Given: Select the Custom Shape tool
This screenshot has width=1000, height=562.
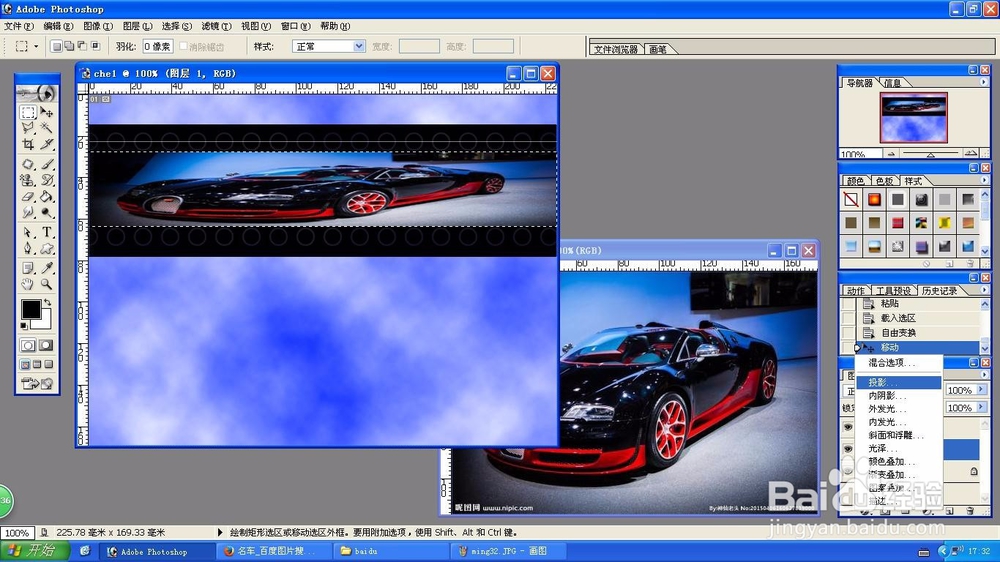Looking at the screenshot, I should pyautogui.click(x=47, y=248).
